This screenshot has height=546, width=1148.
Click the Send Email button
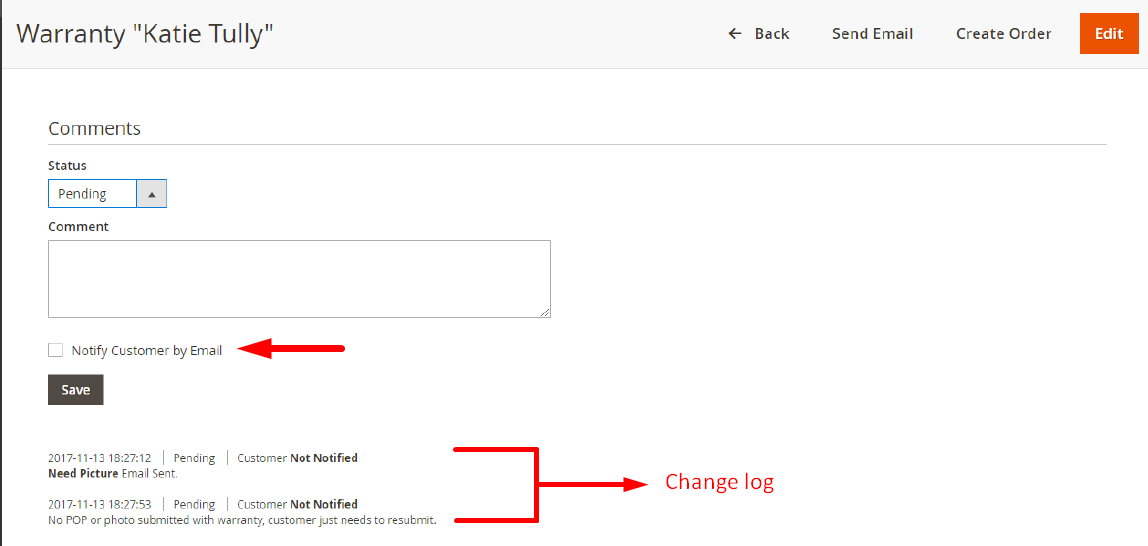tap(872, 34)
